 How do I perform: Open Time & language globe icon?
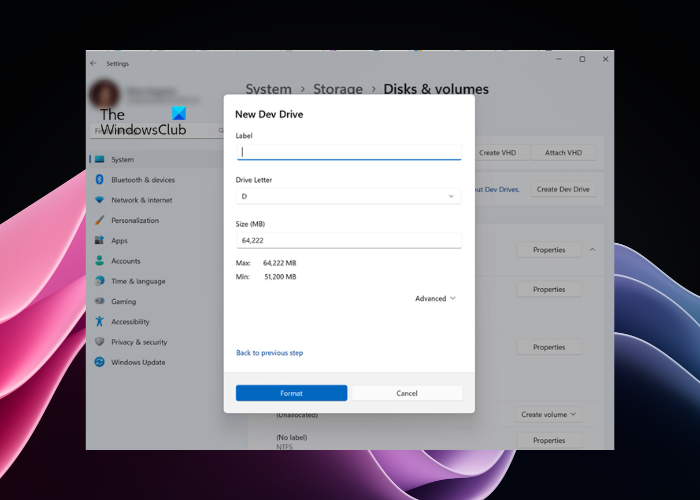[100, 281]
